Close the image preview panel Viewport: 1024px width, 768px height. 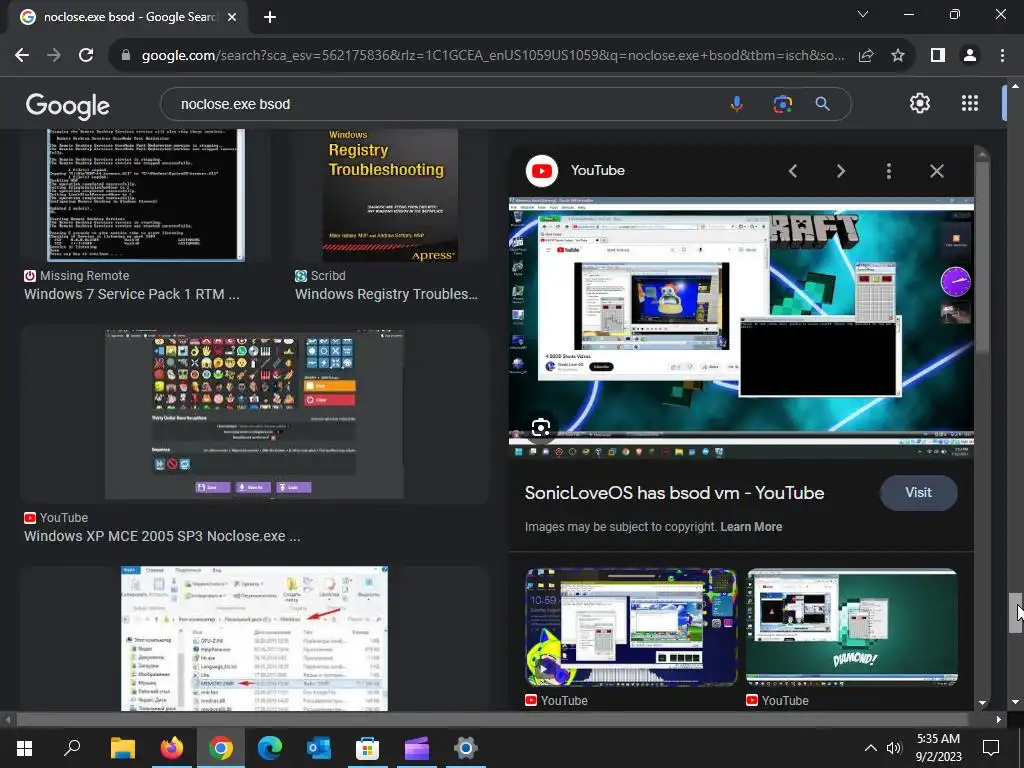coord(936,171)
